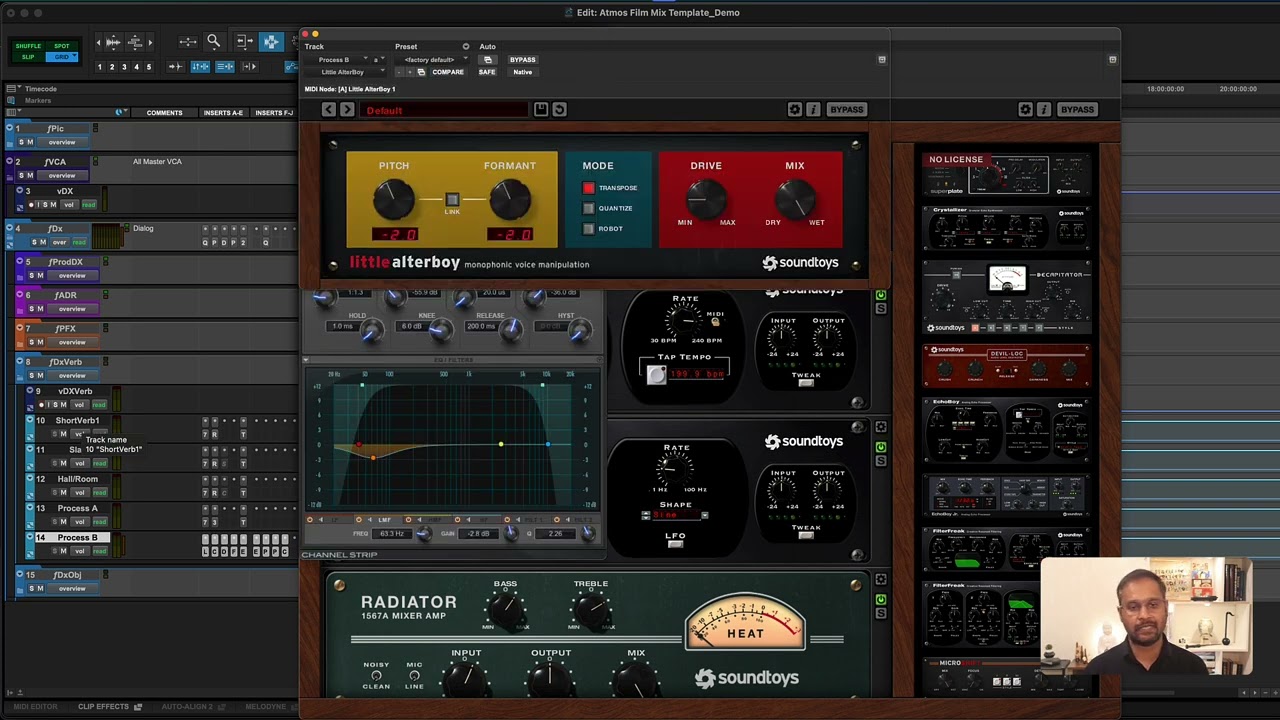Open Effect Rack settings gear icon
The image size is (1280, 720).
pos(1026,109)
